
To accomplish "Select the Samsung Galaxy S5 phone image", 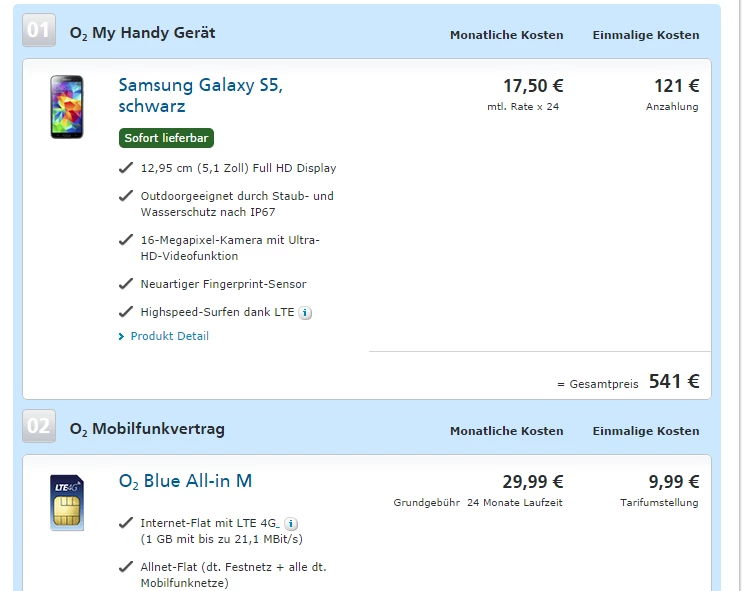I will point(67,107).
